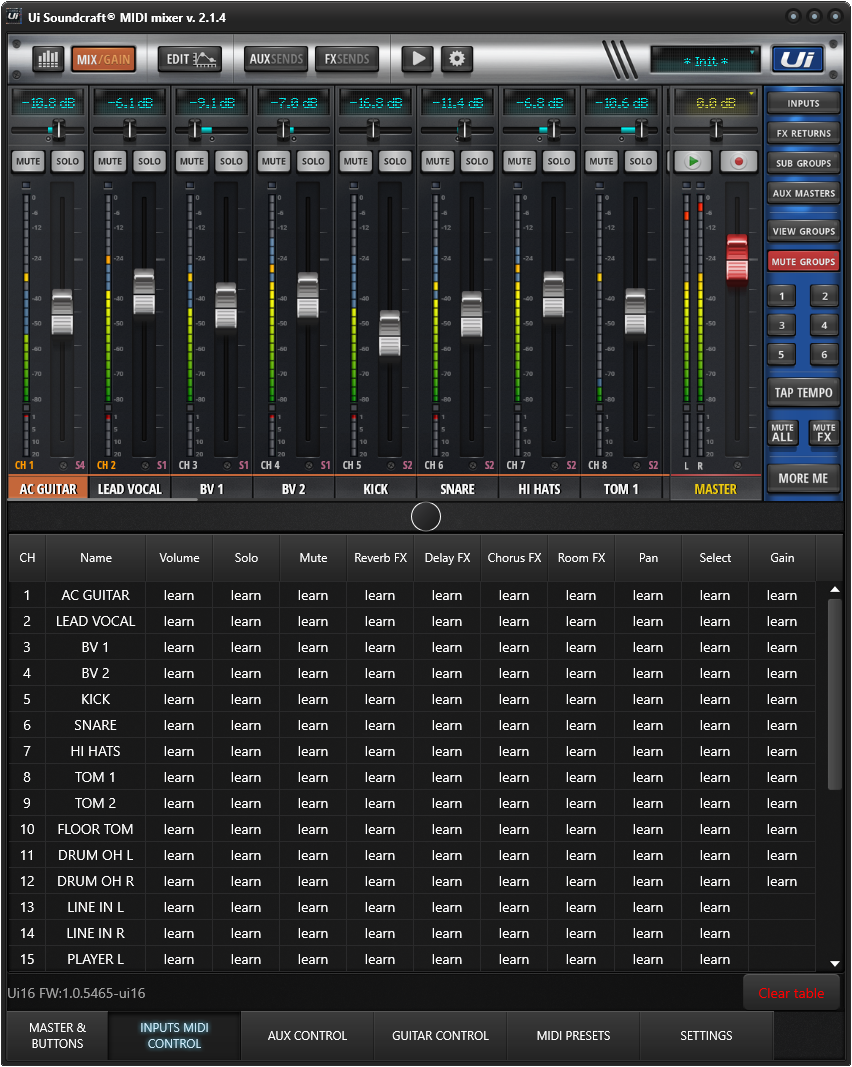Click learn for LEAD VOCAL Volume

[x=179, y=621]
